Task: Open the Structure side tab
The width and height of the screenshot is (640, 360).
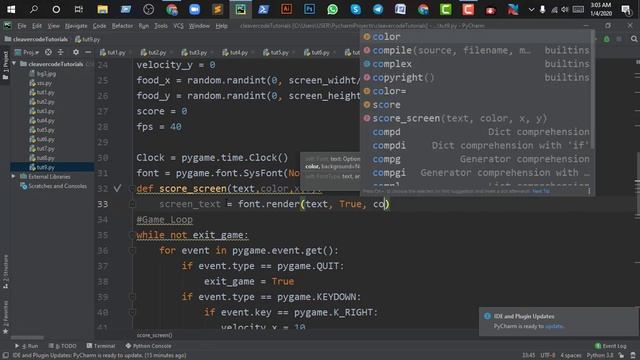Action: (x=5, y=271)
